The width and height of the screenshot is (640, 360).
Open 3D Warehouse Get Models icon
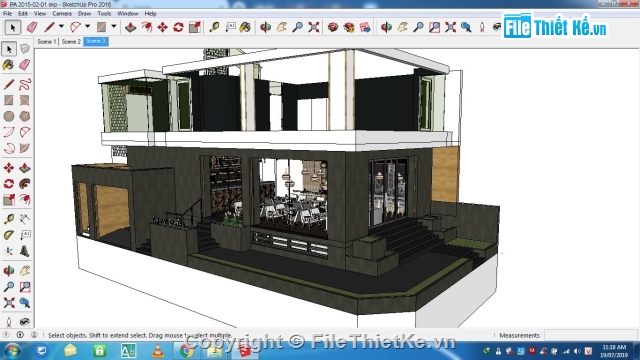click(333, 27)
